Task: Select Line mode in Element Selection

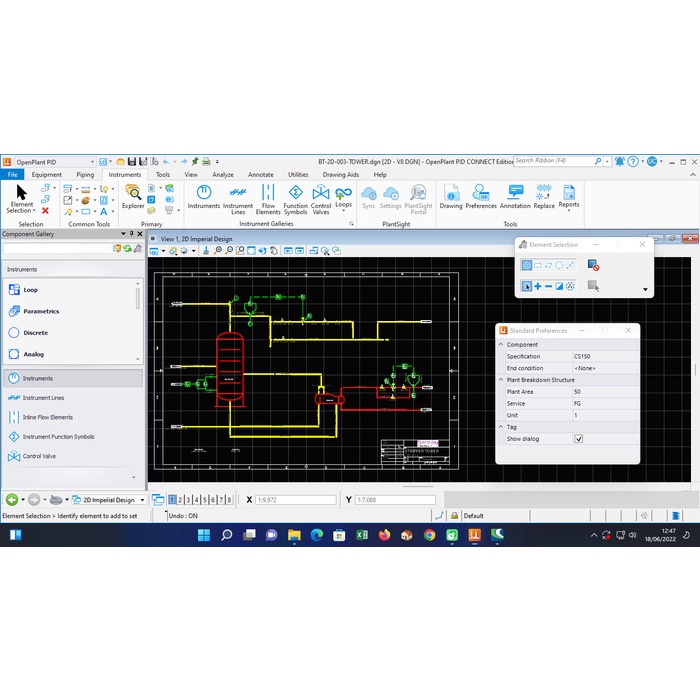Action: [x=570, y=265]
